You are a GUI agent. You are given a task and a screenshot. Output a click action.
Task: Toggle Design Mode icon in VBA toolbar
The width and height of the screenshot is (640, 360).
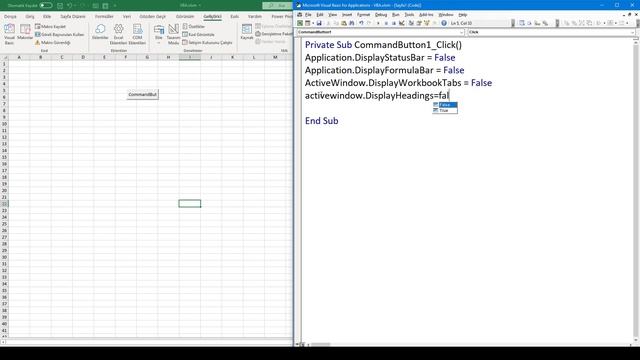pos(402,23)
